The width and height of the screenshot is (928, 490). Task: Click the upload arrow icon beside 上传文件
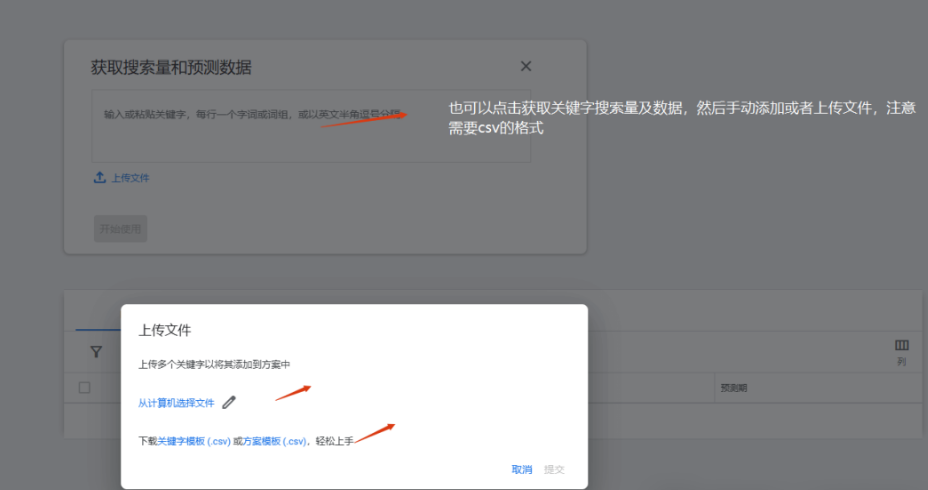coord(99,178)
